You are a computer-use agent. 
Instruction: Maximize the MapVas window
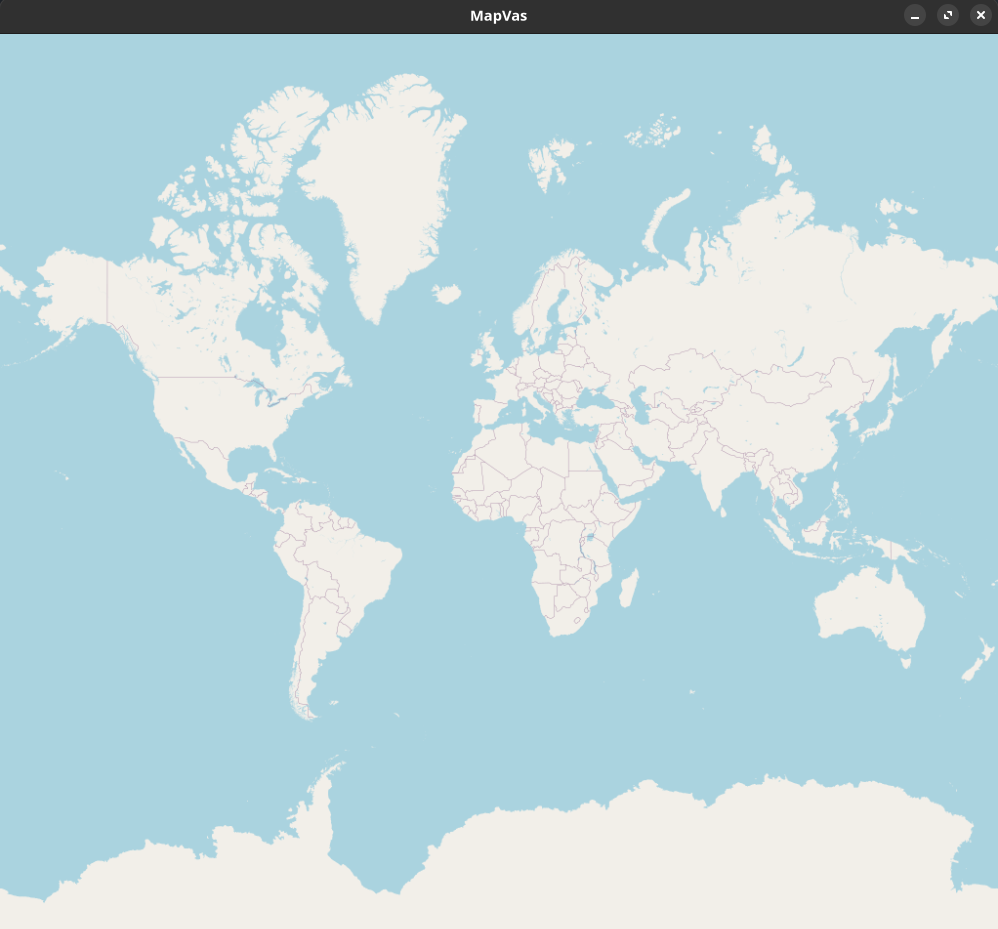pos(947,15)
